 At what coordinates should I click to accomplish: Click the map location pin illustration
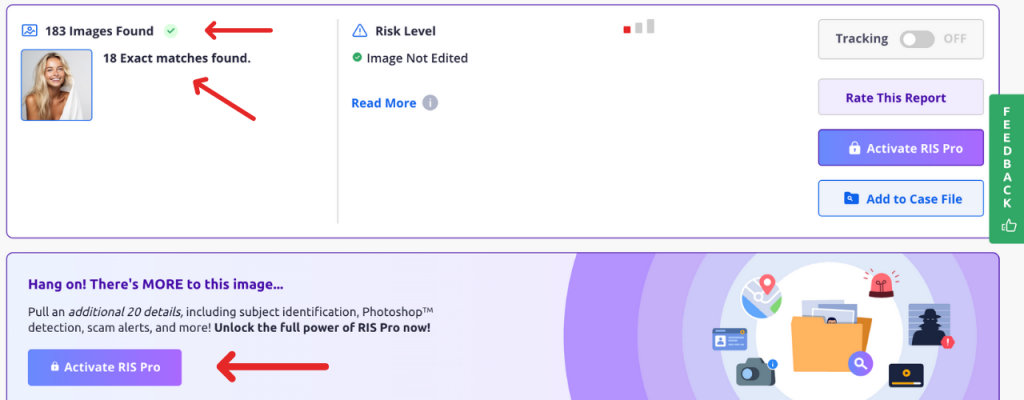tap(761, 296)
